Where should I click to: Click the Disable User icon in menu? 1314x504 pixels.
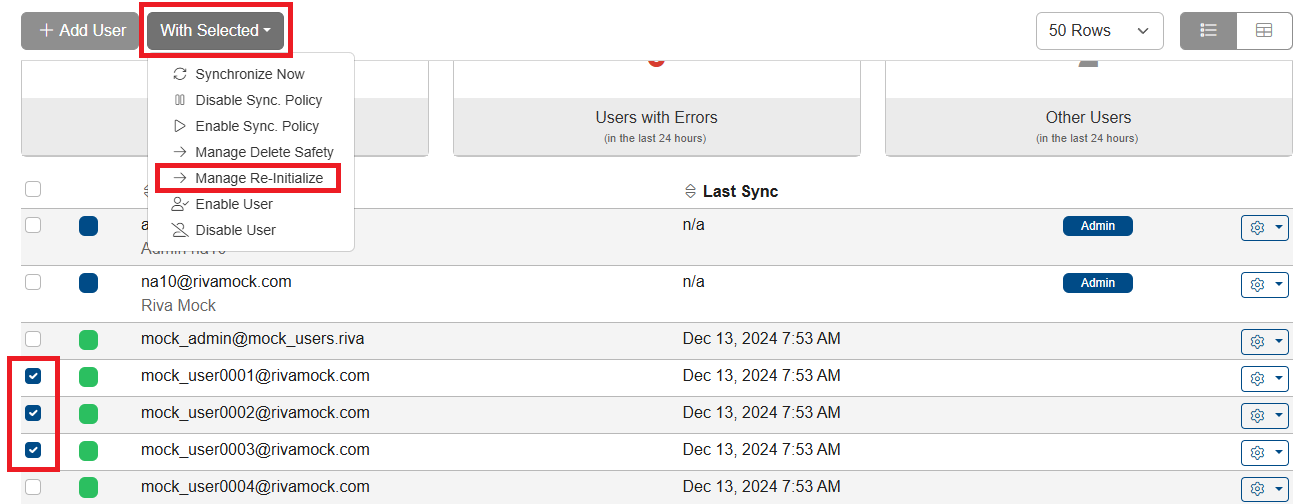(180, 230)
